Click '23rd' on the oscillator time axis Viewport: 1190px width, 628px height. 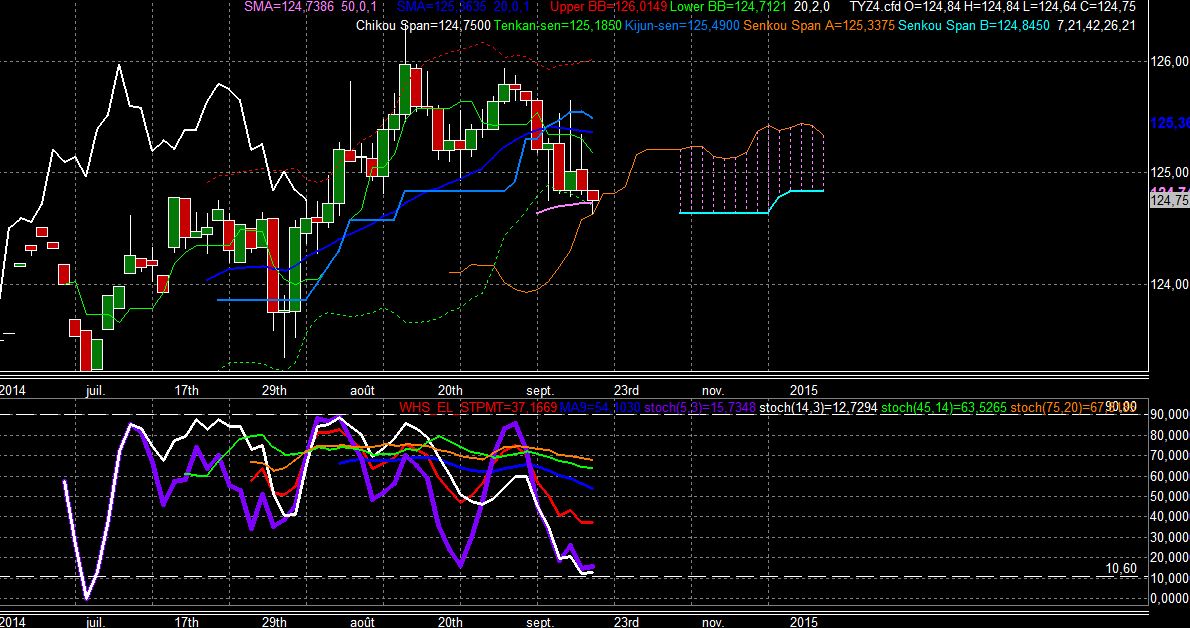pos(626,622)
